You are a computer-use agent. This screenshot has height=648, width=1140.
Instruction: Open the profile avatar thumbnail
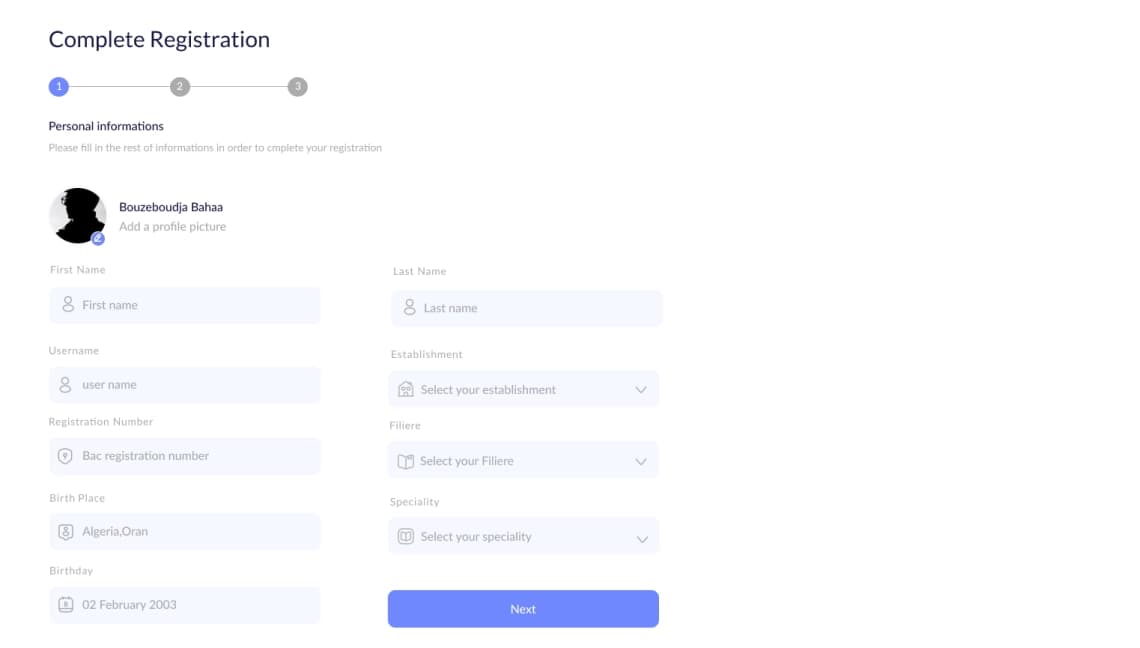(77, 216)
